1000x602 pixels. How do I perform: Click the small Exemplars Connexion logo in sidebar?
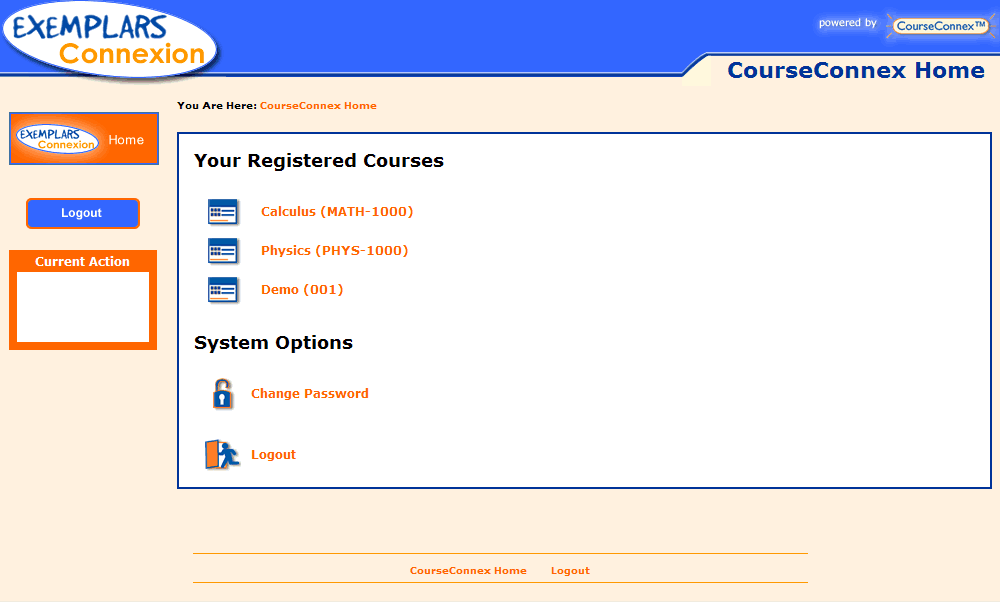point(57,139)
